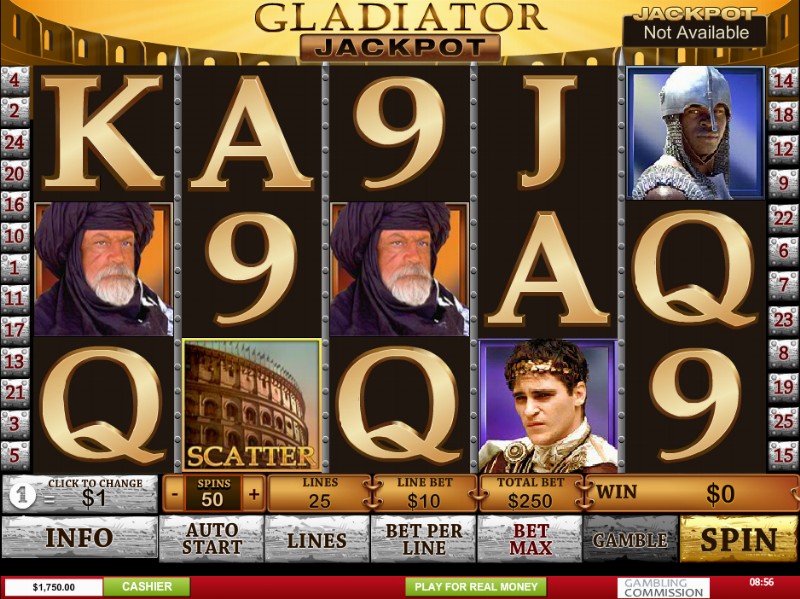
Task: Select payline marker number 14
Action: [x=783, y=81]
